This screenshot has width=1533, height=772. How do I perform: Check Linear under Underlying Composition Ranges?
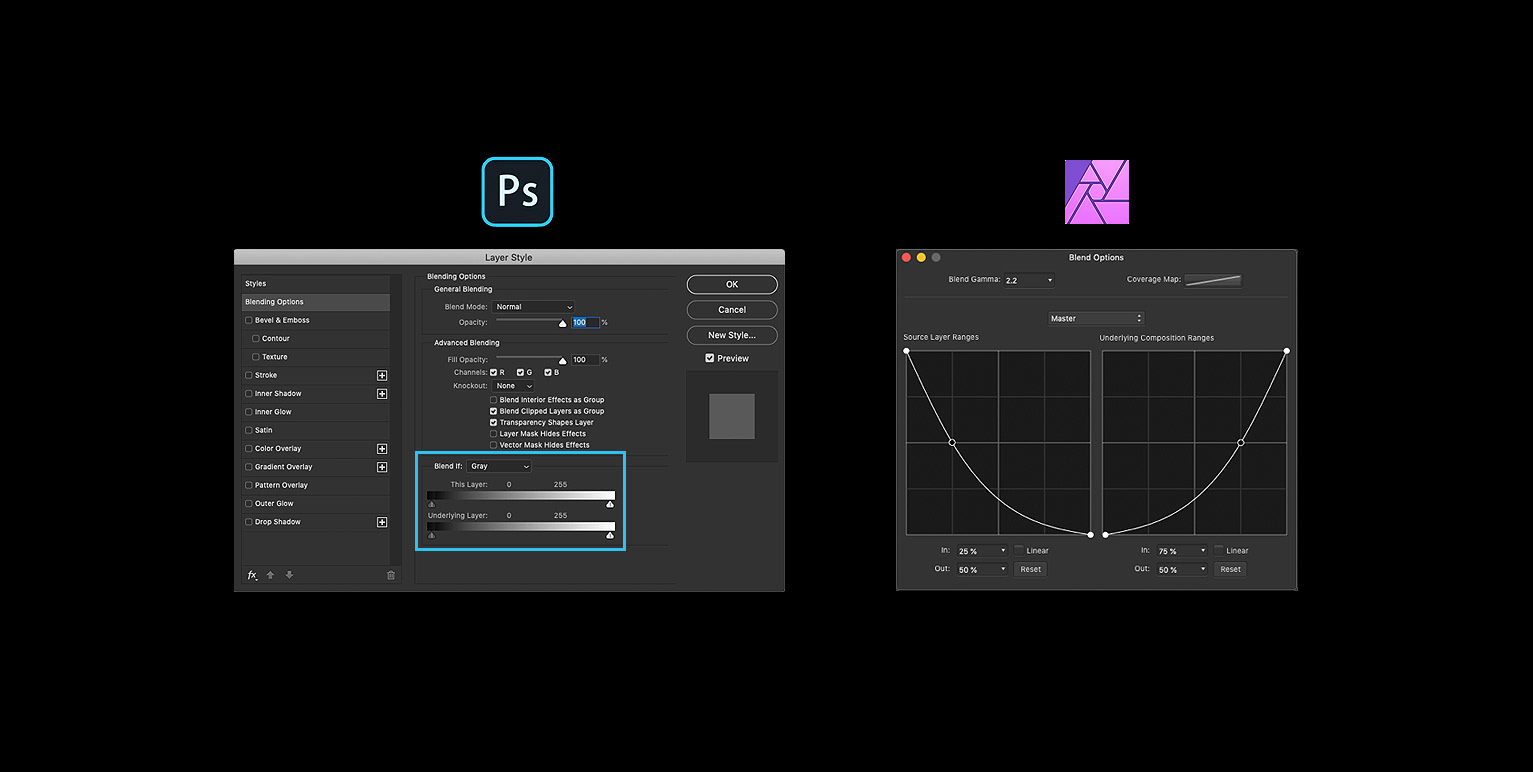1219,550
